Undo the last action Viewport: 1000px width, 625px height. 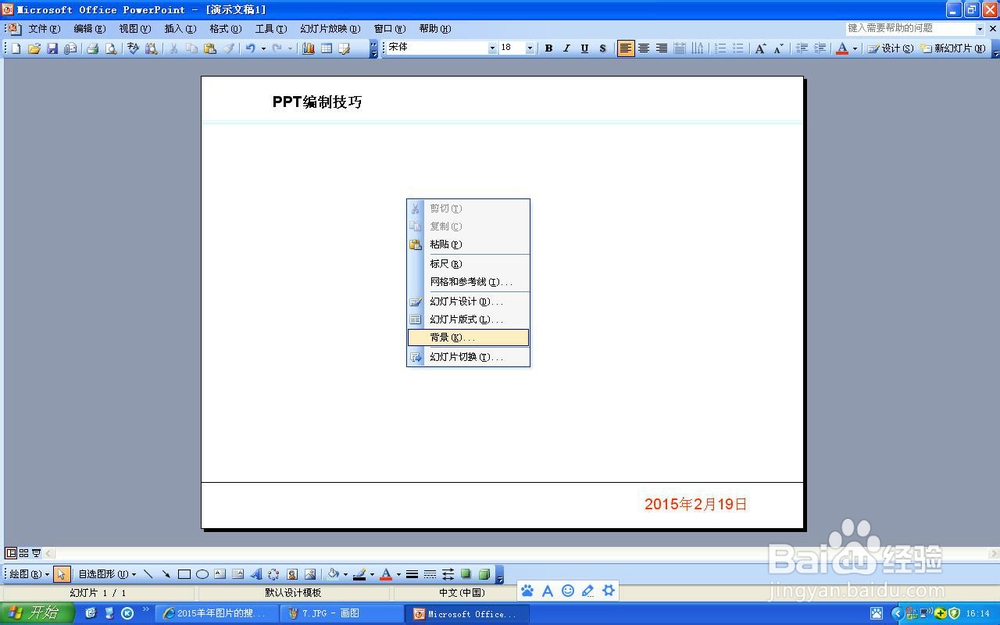coord(250,48)
